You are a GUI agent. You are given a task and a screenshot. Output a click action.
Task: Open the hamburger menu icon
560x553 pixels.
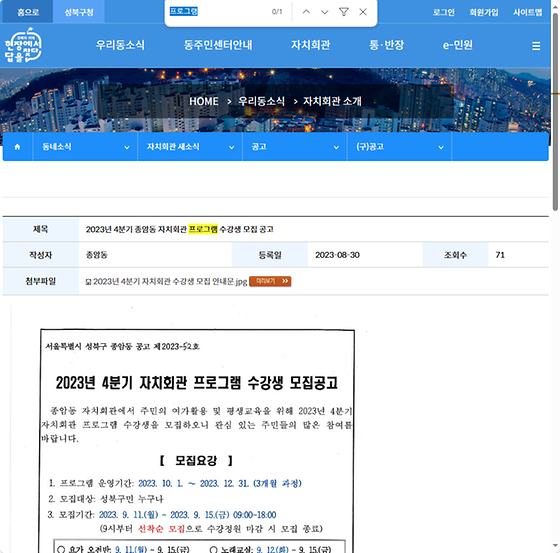click(536, 46)
